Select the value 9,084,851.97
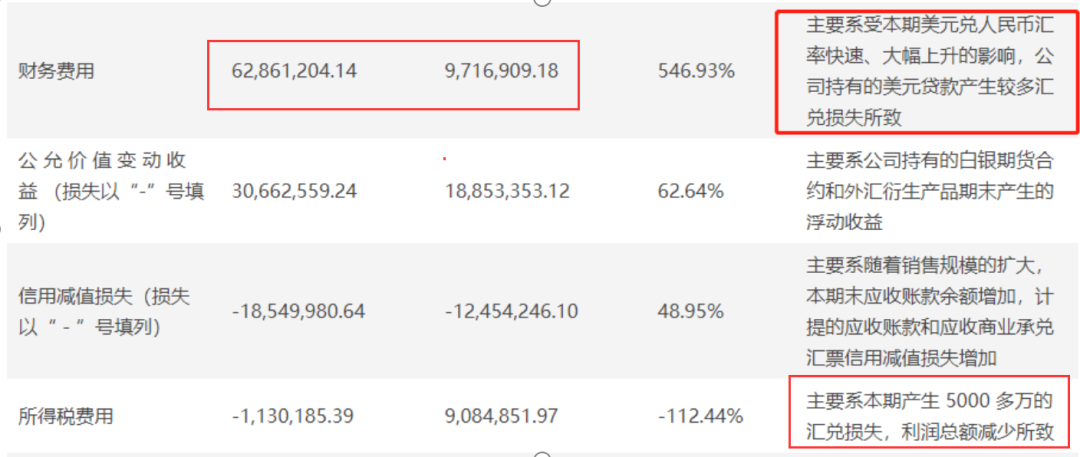This screenshot has height=457, width=1080. (x=506, y=414)
